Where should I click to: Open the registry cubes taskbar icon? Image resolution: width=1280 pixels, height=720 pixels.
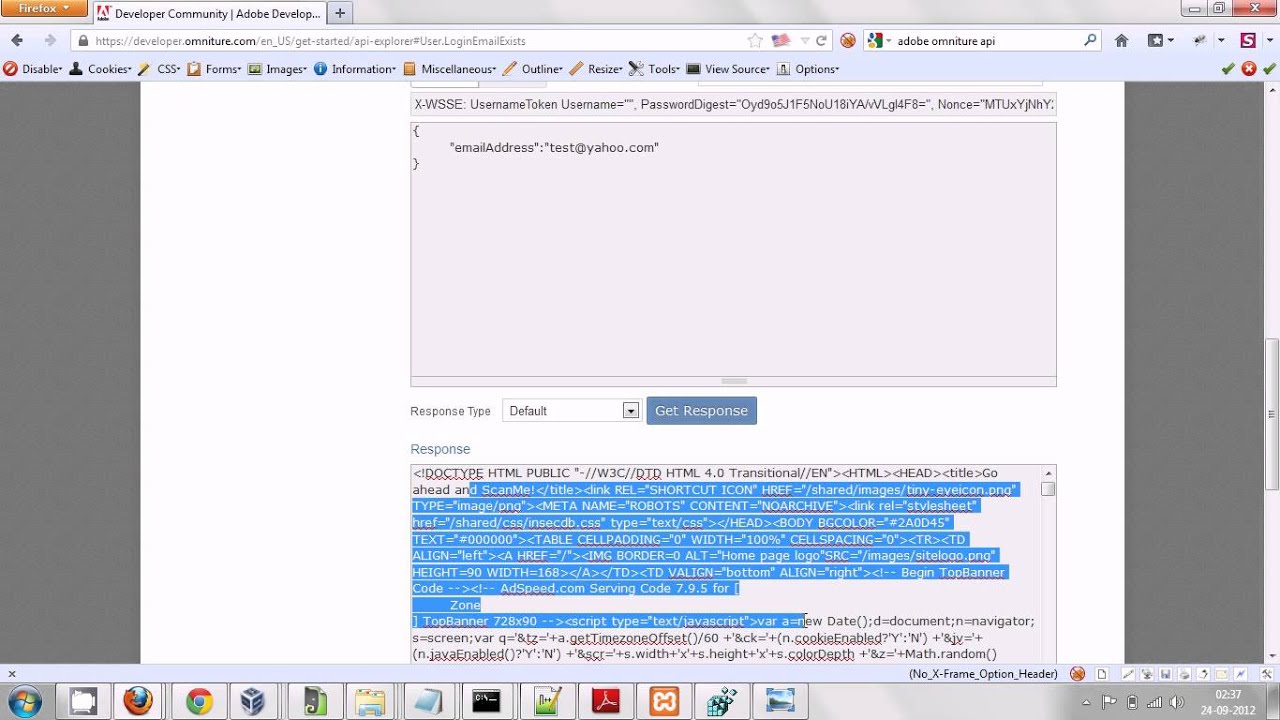coord(722,702)
